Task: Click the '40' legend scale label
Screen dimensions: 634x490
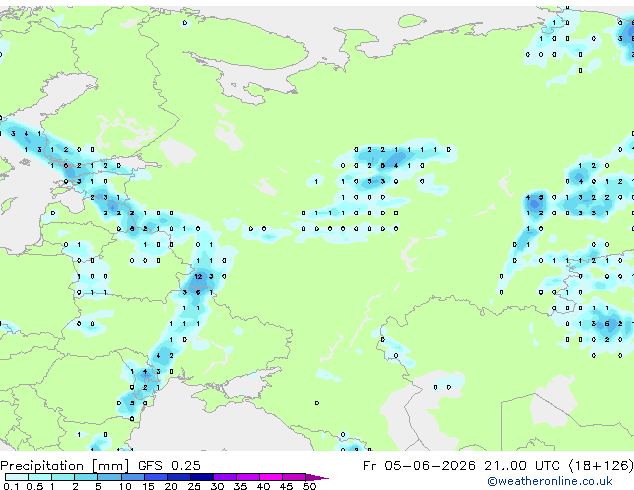Action: (x=263, y=486)
